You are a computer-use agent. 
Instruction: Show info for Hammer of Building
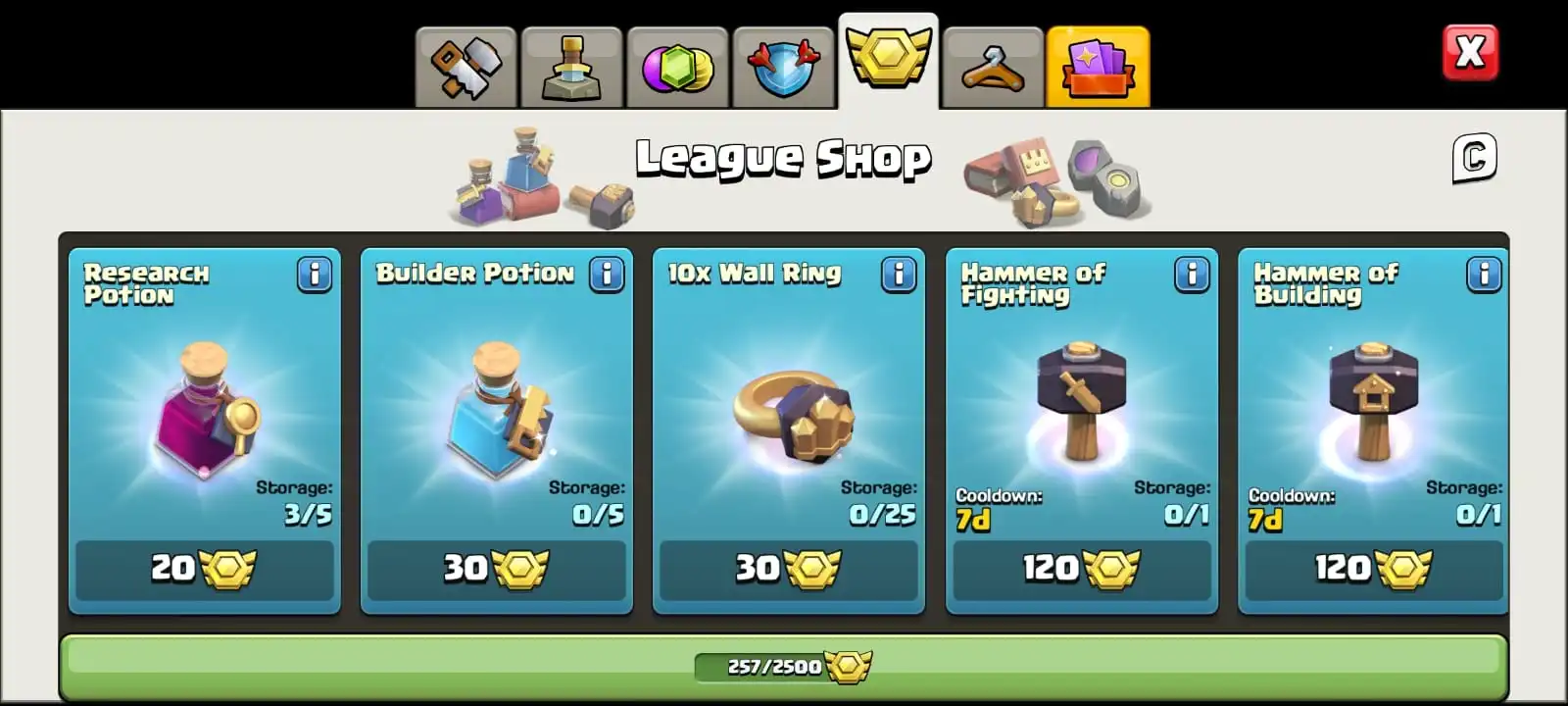1484,275
